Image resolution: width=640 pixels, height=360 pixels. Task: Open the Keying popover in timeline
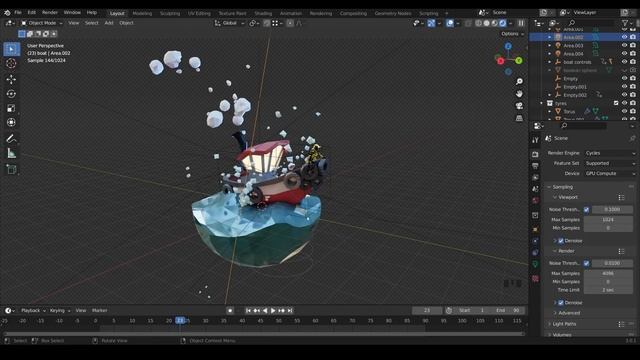click(60, 311)
